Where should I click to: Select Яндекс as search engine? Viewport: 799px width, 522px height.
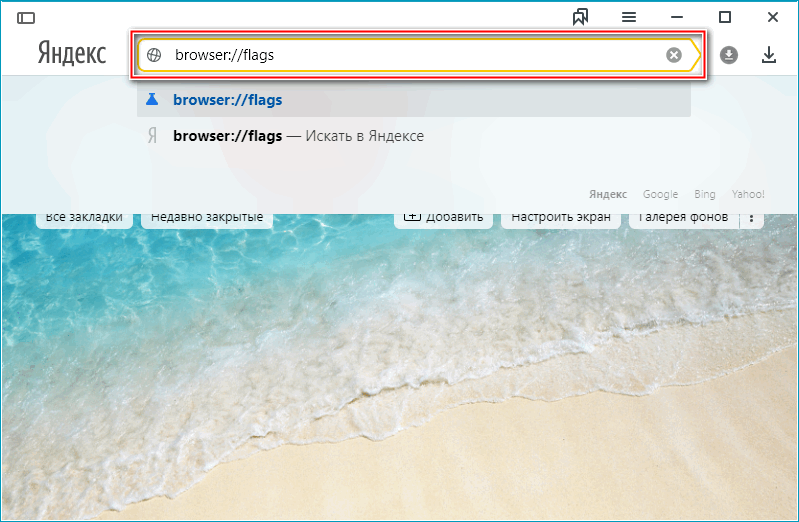[x=608, y=194]
